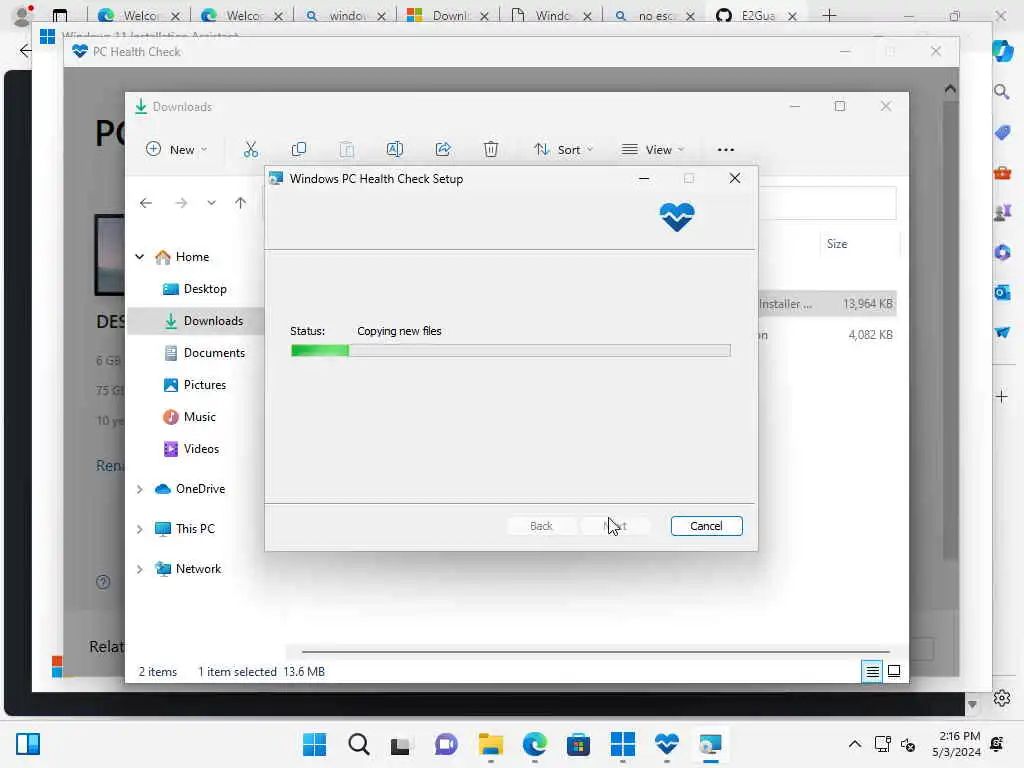The width and height of the screenshot is (1024, 768).
Task: Open recent locations chevron in Explorer navigation
Action: tap(211, 203)
